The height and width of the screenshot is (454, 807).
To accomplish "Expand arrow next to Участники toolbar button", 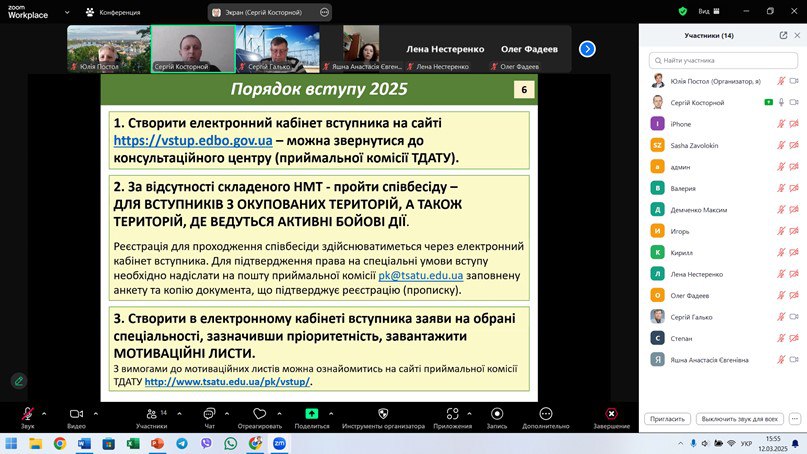I will point(179,413).
